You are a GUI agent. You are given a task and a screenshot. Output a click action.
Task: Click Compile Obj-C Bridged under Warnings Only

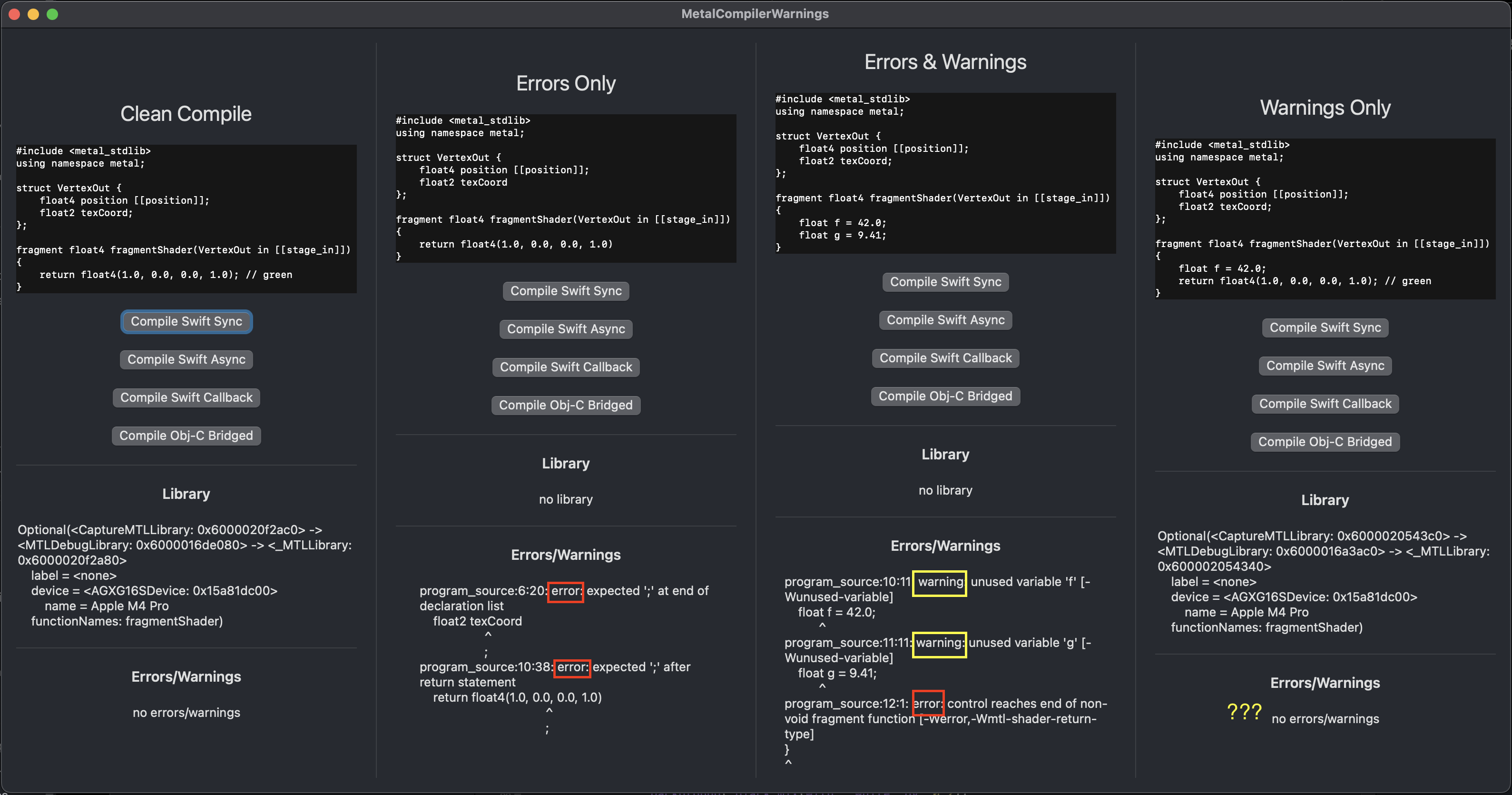pos(1325,442)
